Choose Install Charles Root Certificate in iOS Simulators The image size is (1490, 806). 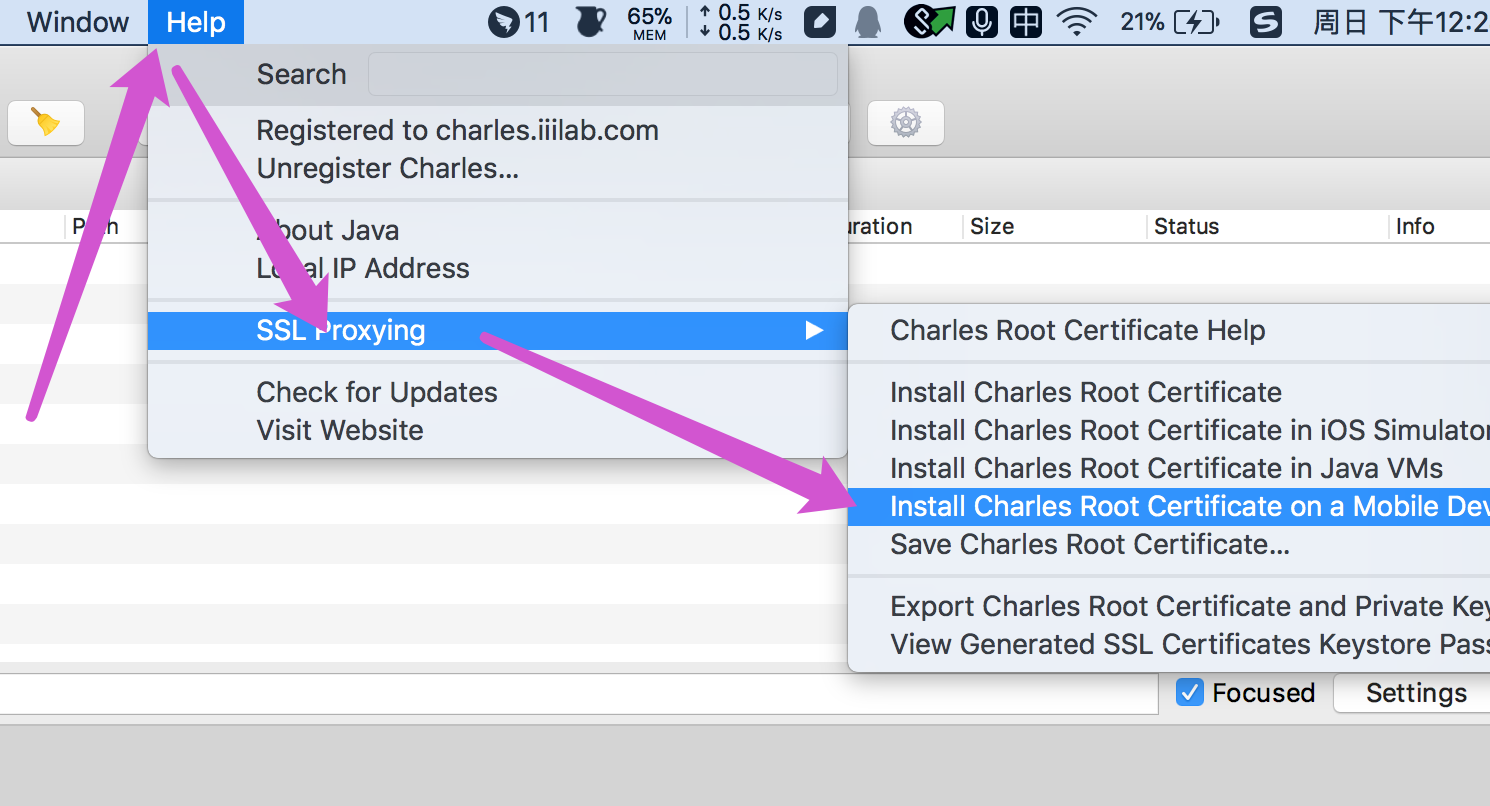1169,431
